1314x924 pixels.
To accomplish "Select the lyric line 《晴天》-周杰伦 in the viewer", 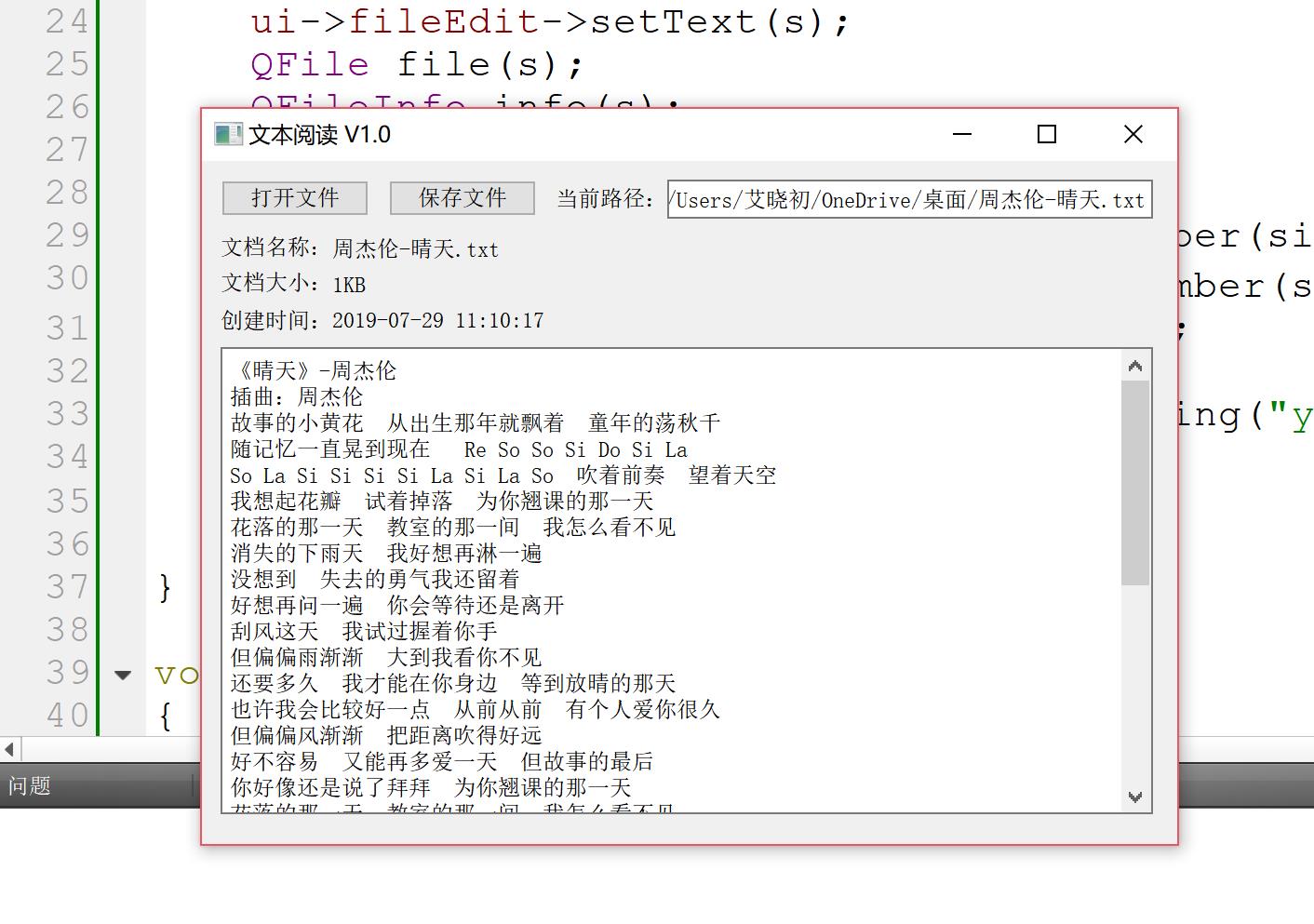I will [x=312, y=369].
